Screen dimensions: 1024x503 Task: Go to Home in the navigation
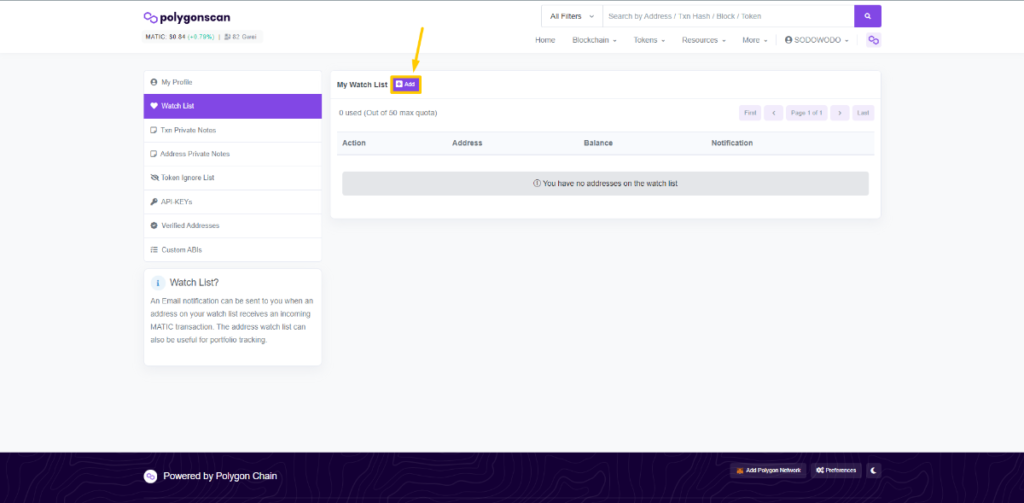tap(545, 41)
